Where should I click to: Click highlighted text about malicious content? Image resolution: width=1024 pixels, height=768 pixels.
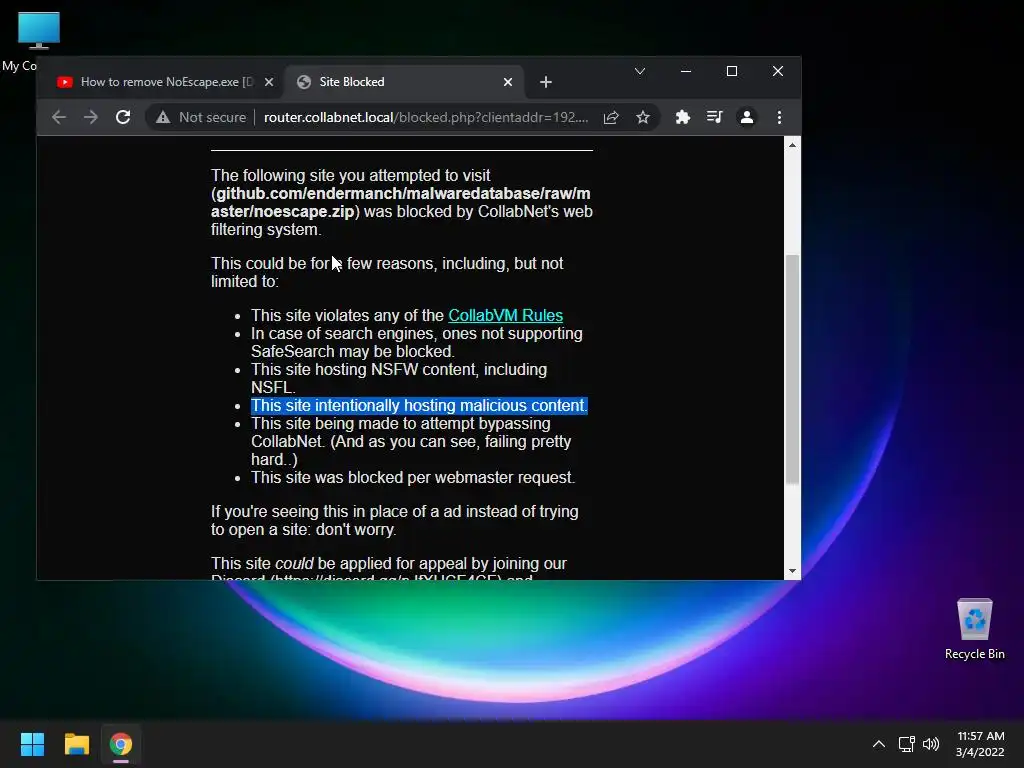(419, 406)
